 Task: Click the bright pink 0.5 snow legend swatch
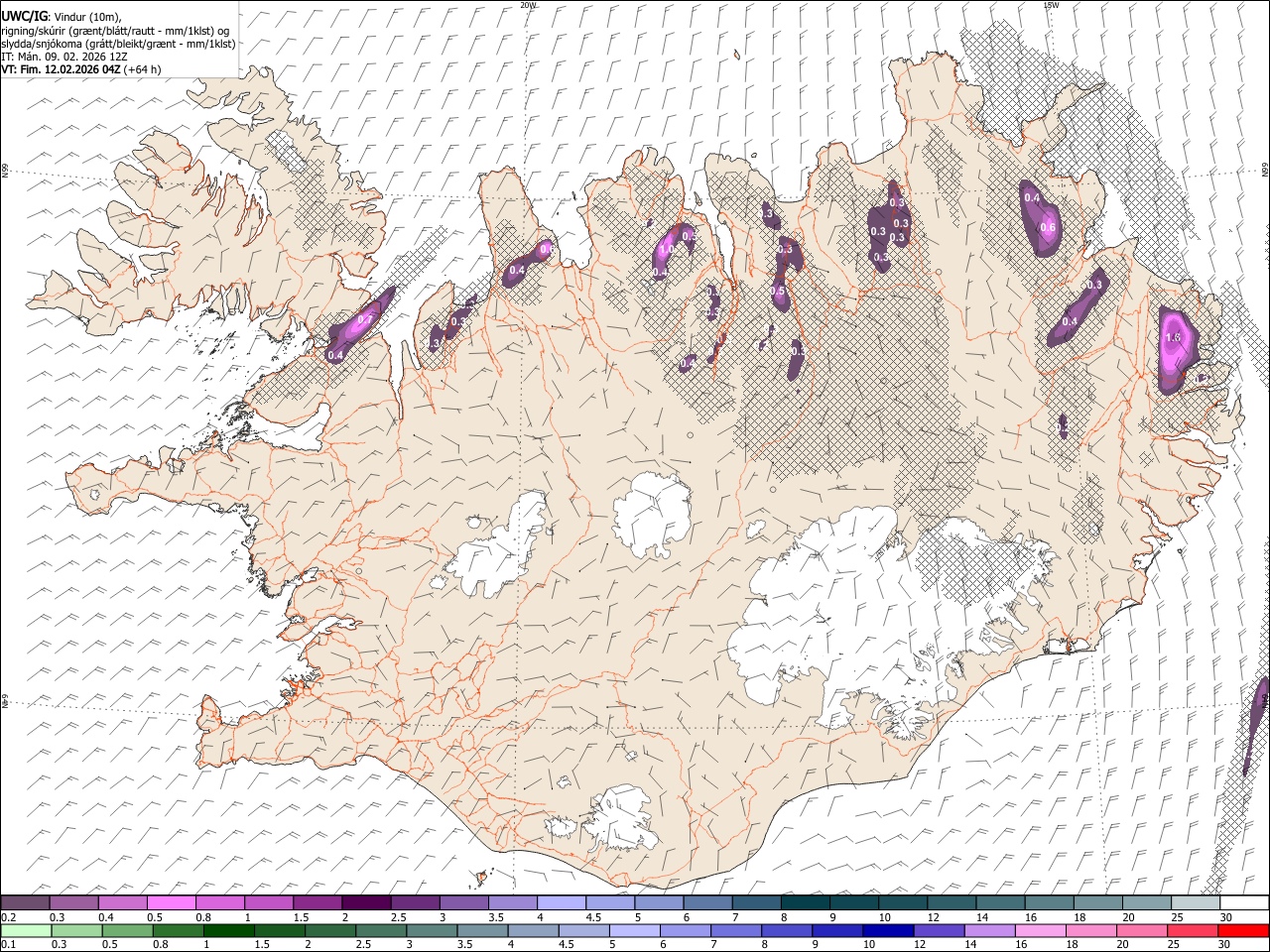(x=171, y=903)
